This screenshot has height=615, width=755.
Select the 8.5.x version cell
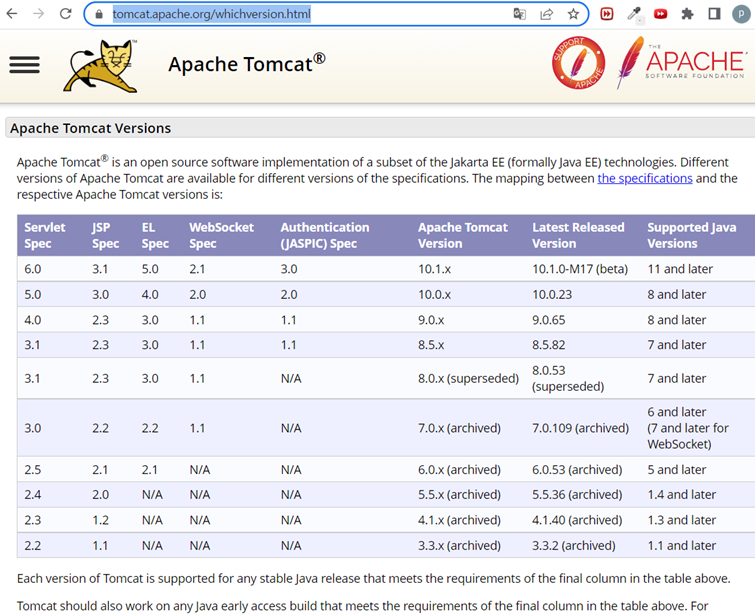click(x=431, y=345)
